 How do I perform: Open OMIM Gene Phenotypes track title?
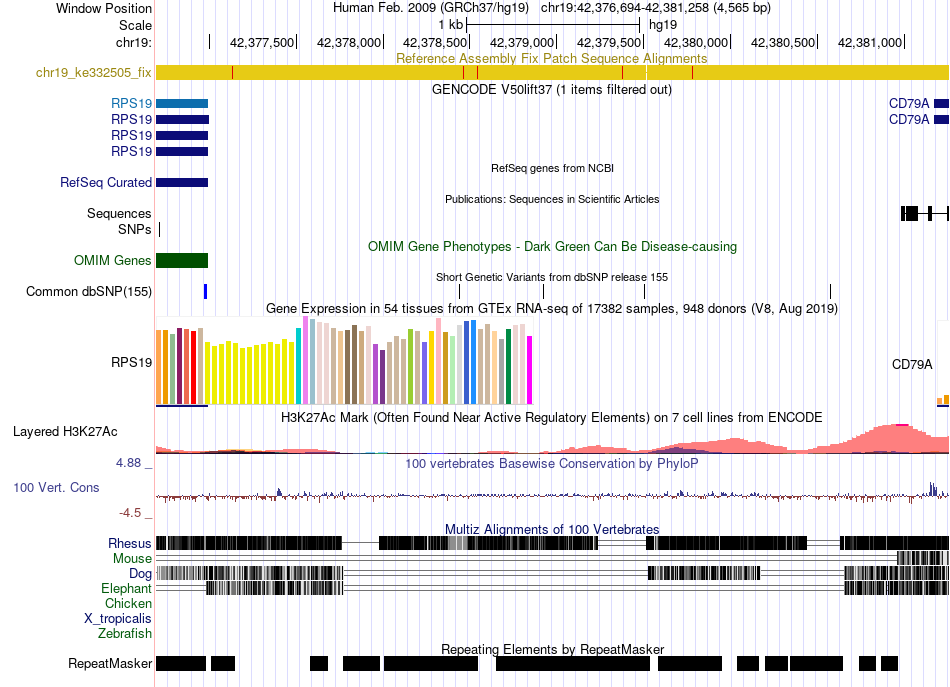tap(552, 247)
